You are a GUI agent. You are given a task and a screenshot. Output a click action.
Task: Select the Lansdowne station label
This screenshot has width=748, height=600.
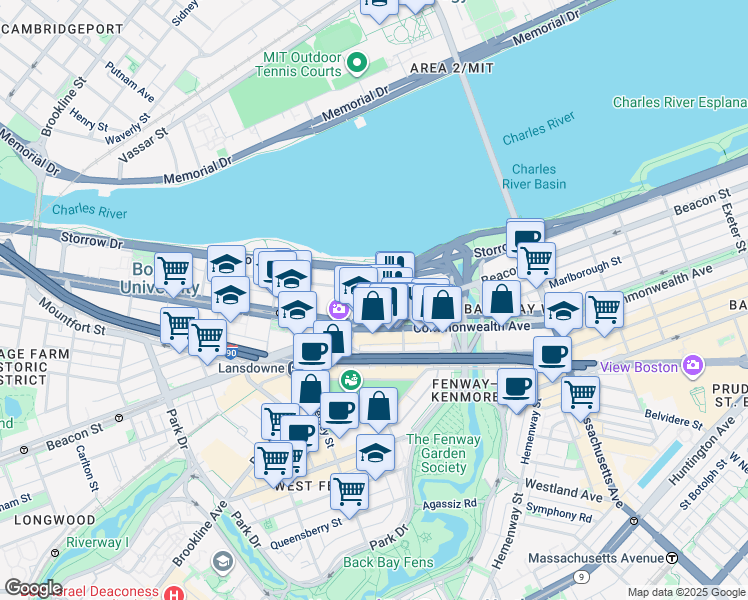pos(251,368)
